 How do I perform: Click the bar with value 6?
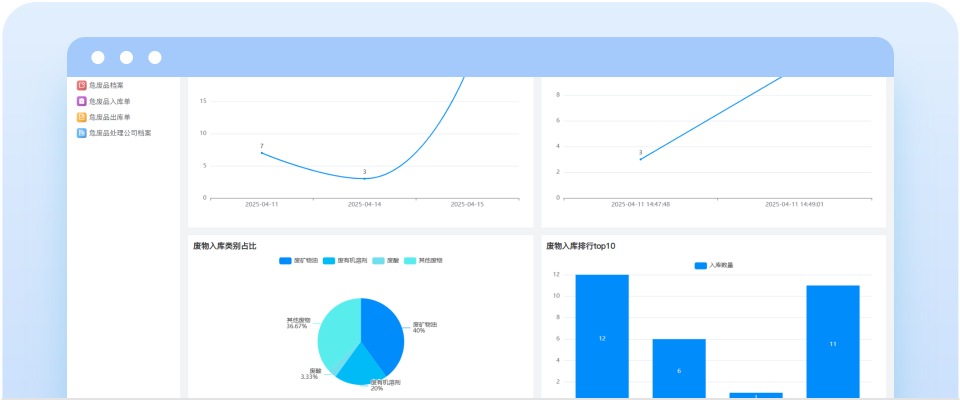coord(679,368)
